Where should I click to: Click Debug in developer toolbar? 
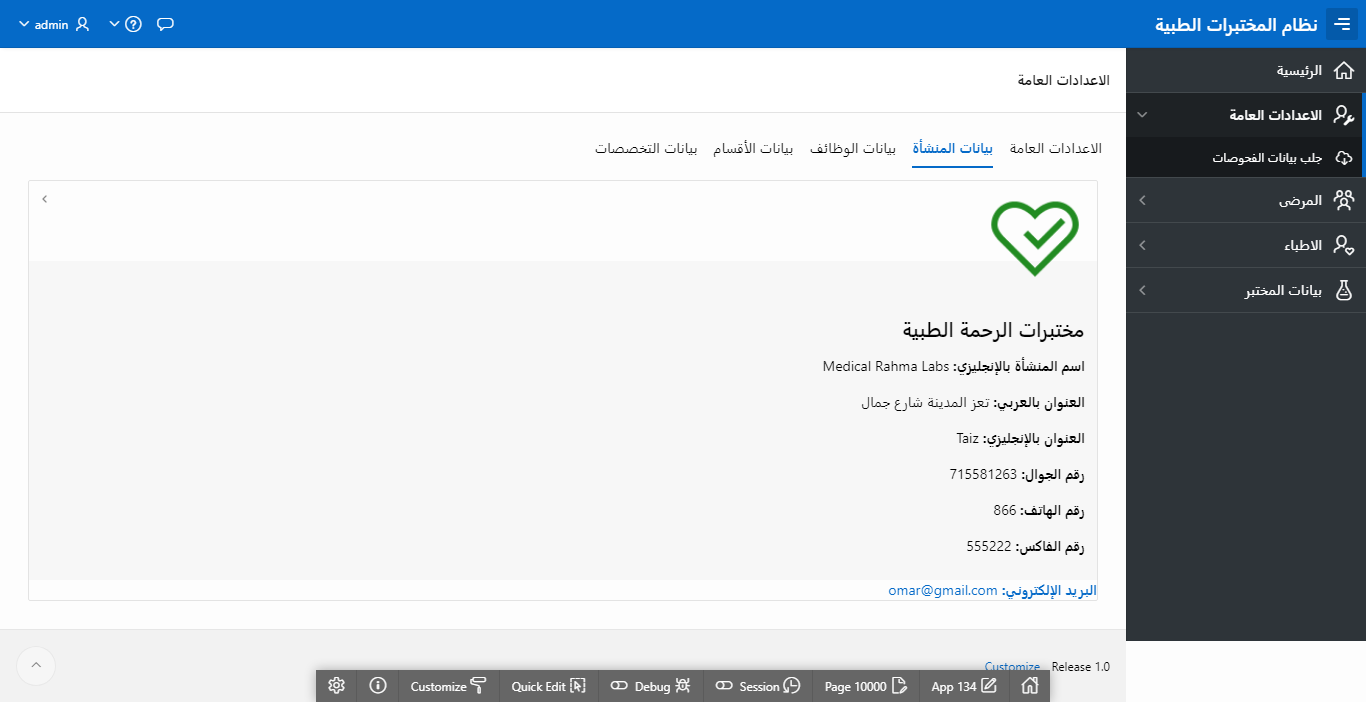coord(650,686)
